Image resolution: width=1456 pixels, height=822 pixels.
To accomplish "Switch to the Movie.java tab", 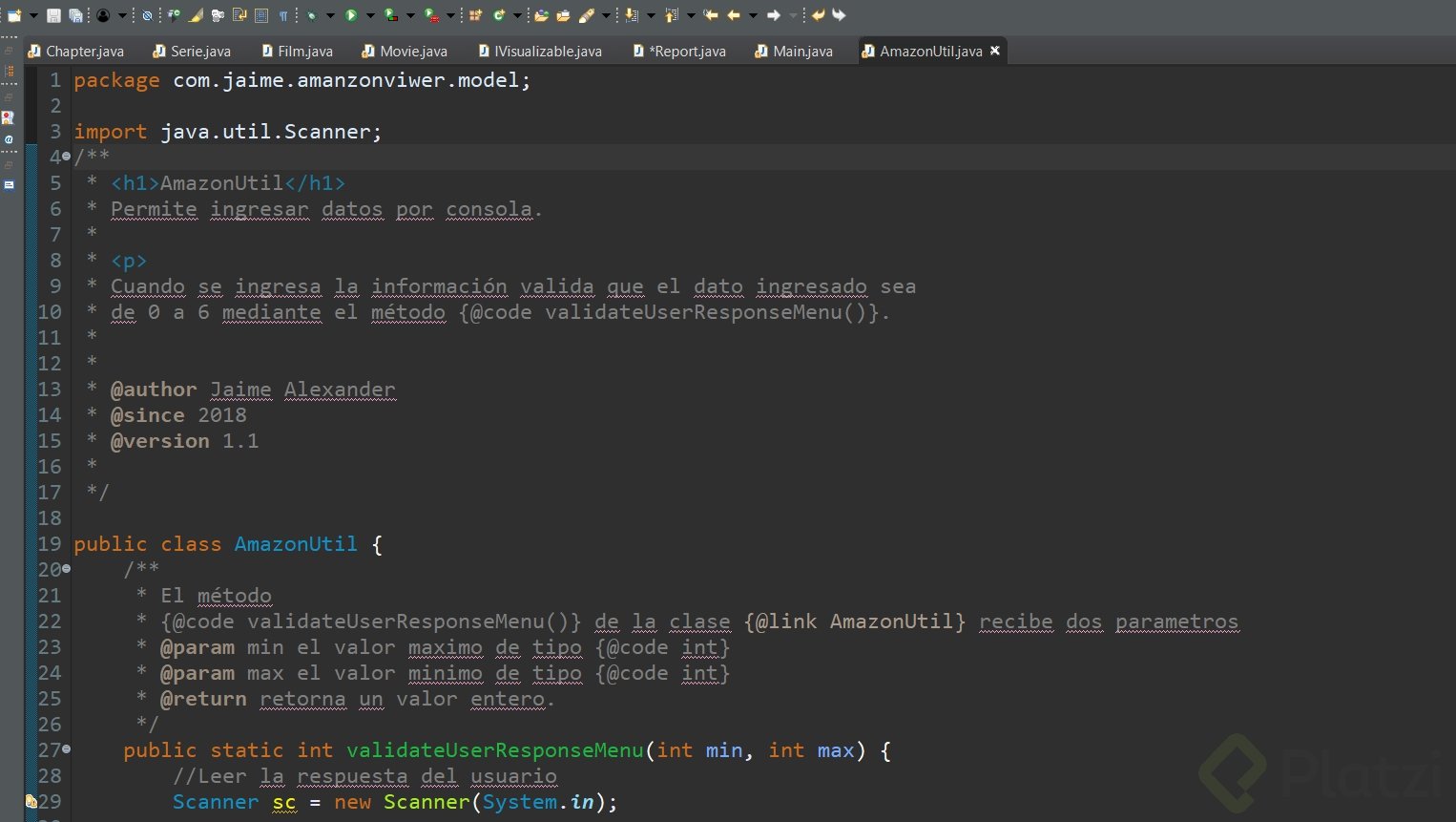I will [x=412, y=52].
